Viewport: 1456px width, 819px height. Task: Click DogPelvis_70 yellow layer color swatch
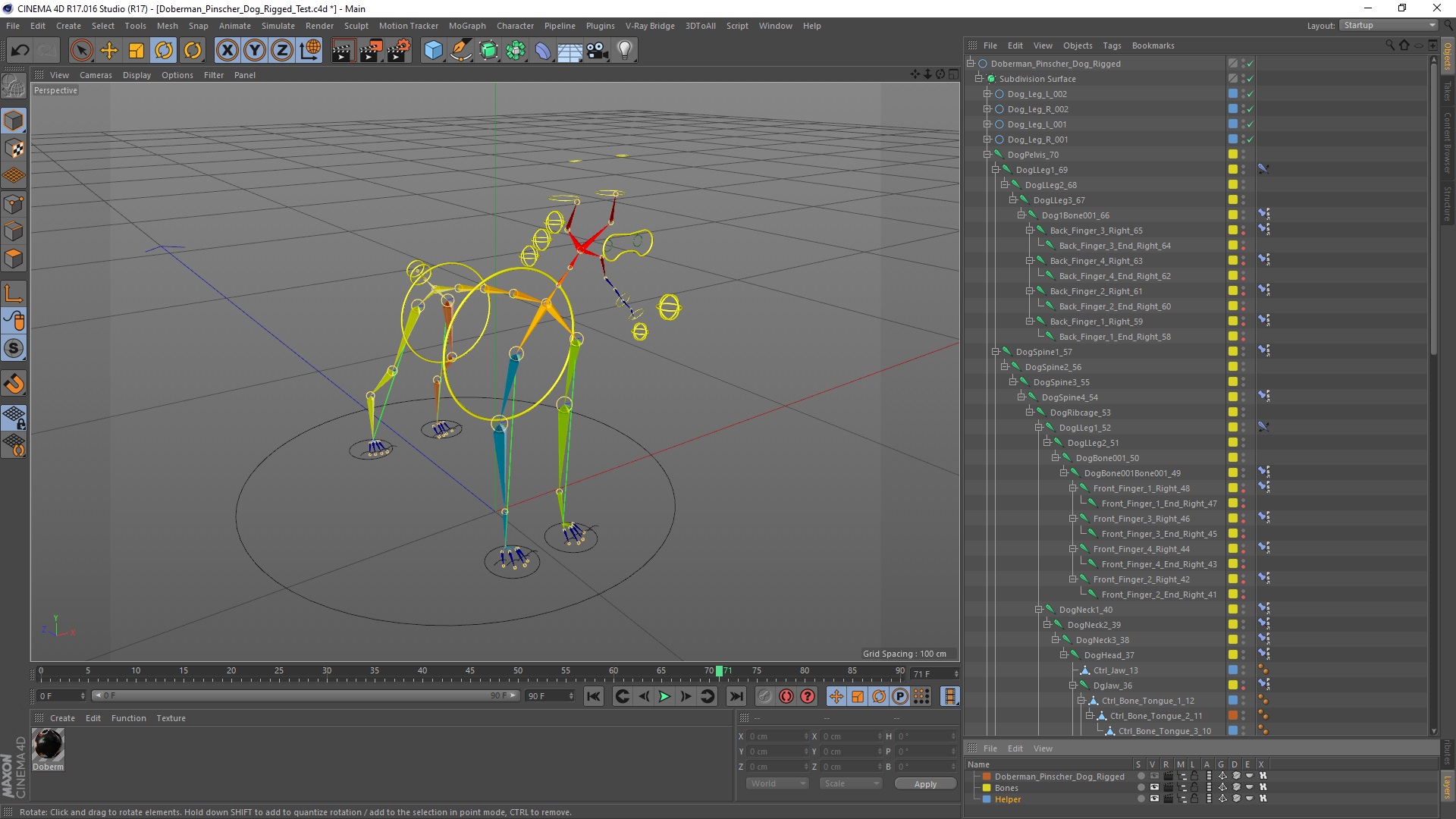[x=1233, y=155]
